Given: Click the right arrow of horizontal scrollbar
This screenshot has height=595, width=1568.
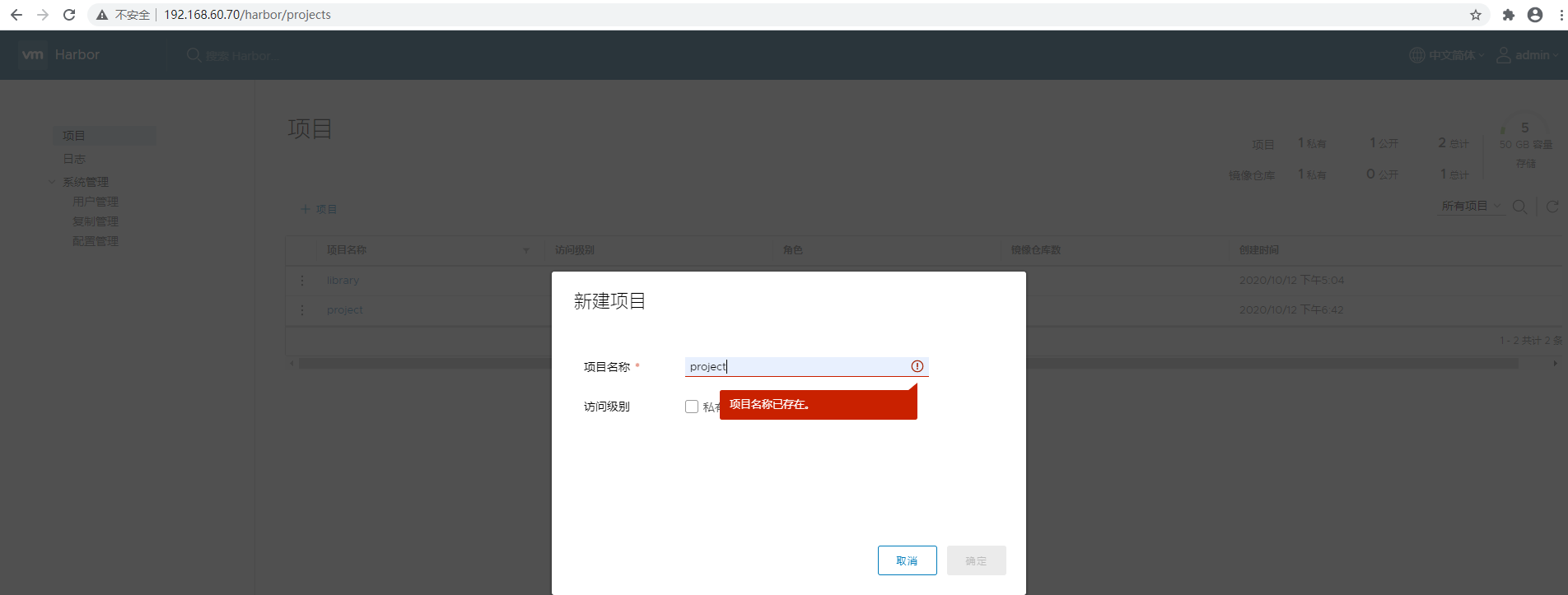Looking at the screenshot, I should click(1556, 363).
